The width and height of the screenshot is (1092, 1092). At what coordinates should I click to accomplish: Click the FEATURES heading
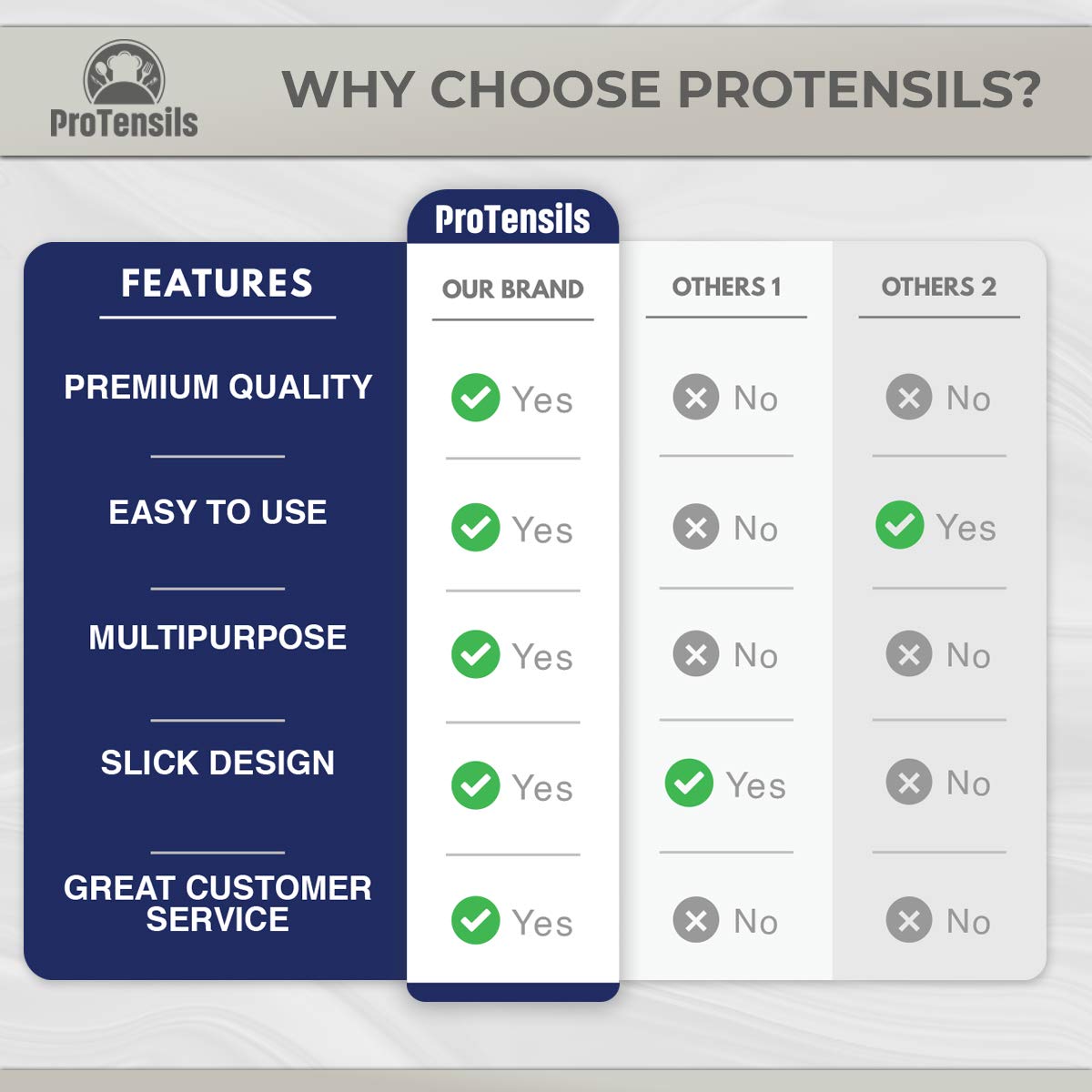(217, 283)
